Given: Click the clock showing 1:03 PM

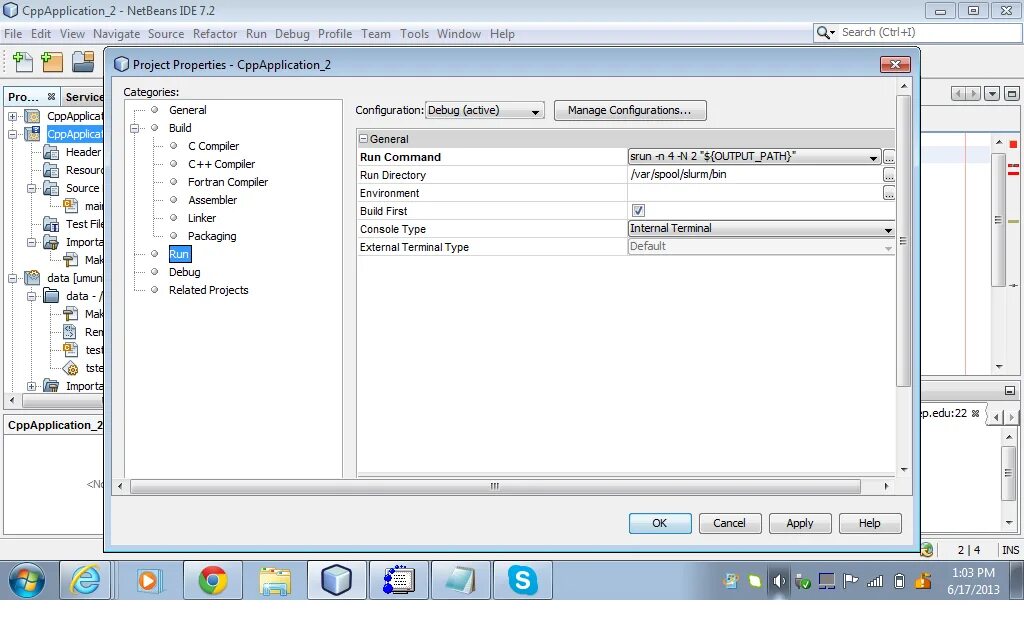Looking at the screenshot, I should (973, 573).
